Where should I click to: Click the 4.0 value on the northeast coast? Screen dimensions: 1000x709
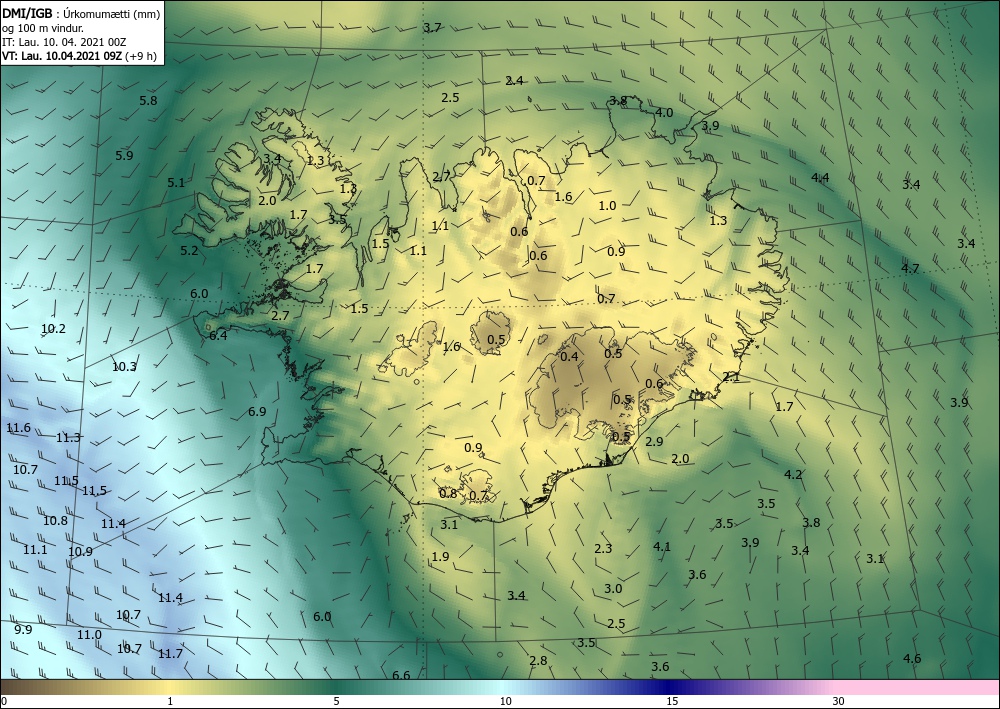(x=665, y=113)
